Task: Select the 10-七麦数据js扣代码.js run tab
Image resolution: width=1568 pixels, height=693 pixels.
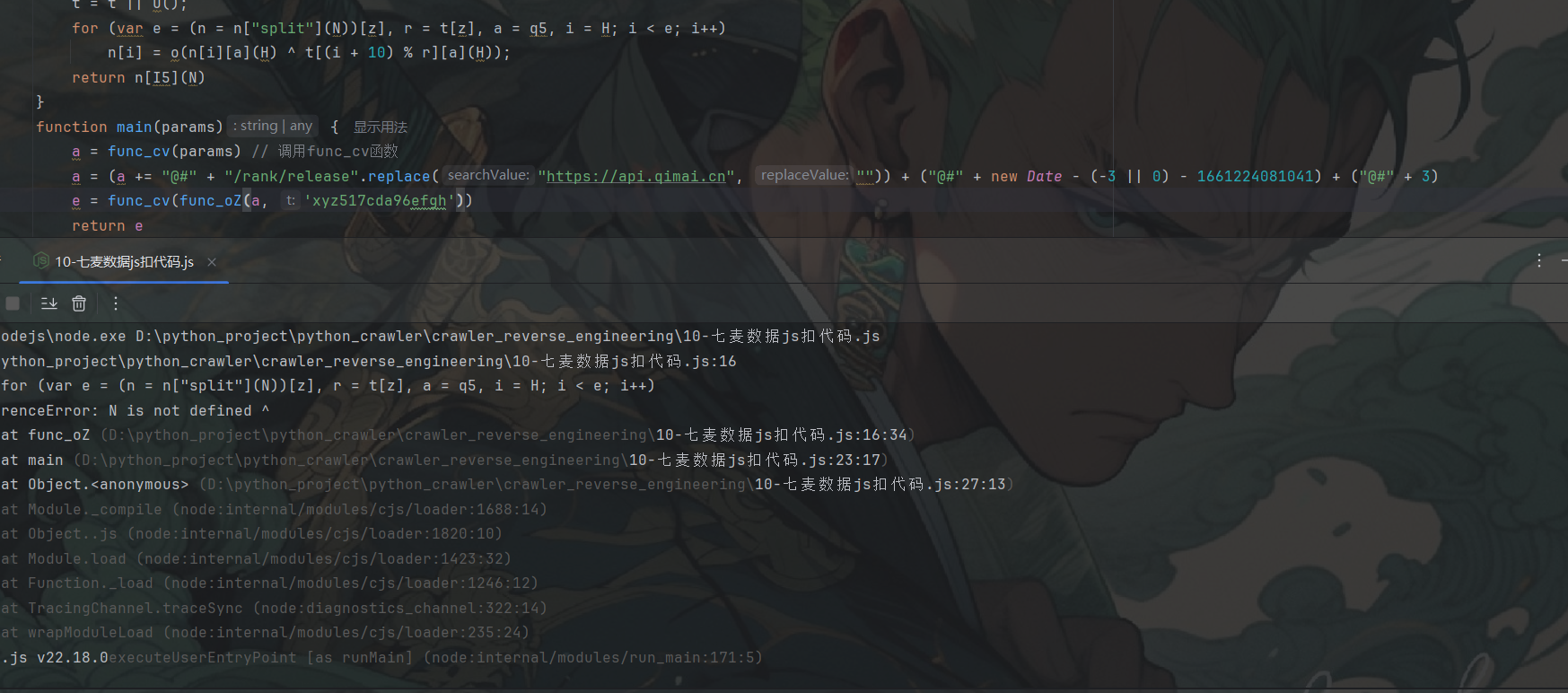Action: [124, 262]
